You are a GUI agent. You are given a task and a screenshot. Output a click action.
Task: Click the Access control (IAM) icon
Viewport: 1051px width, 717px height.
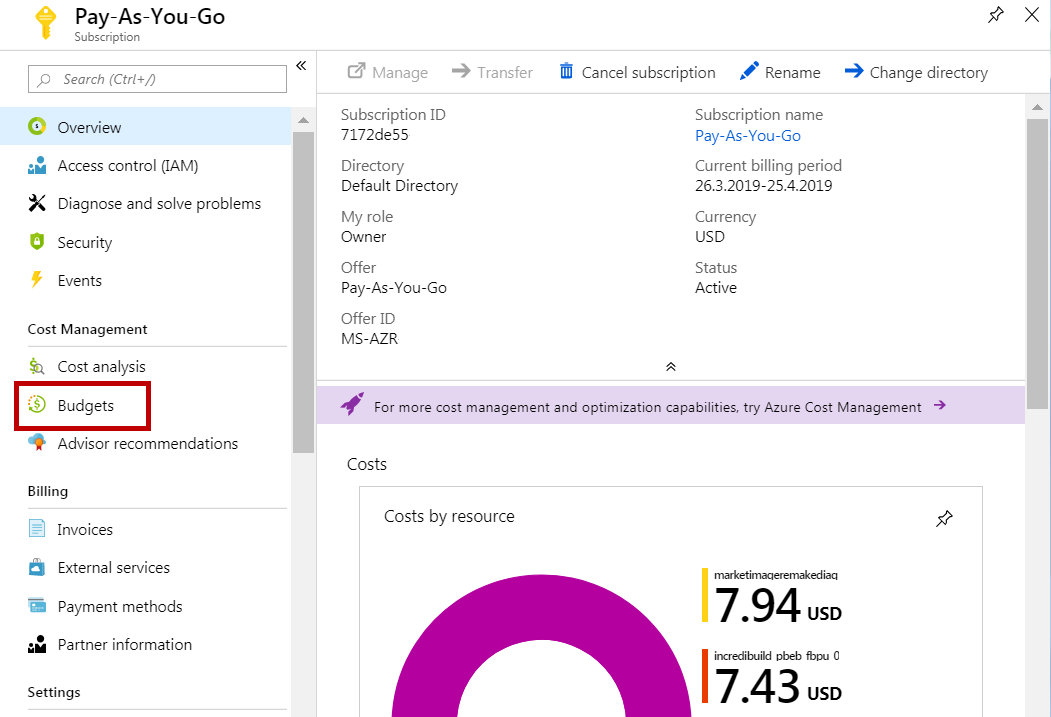37,166
